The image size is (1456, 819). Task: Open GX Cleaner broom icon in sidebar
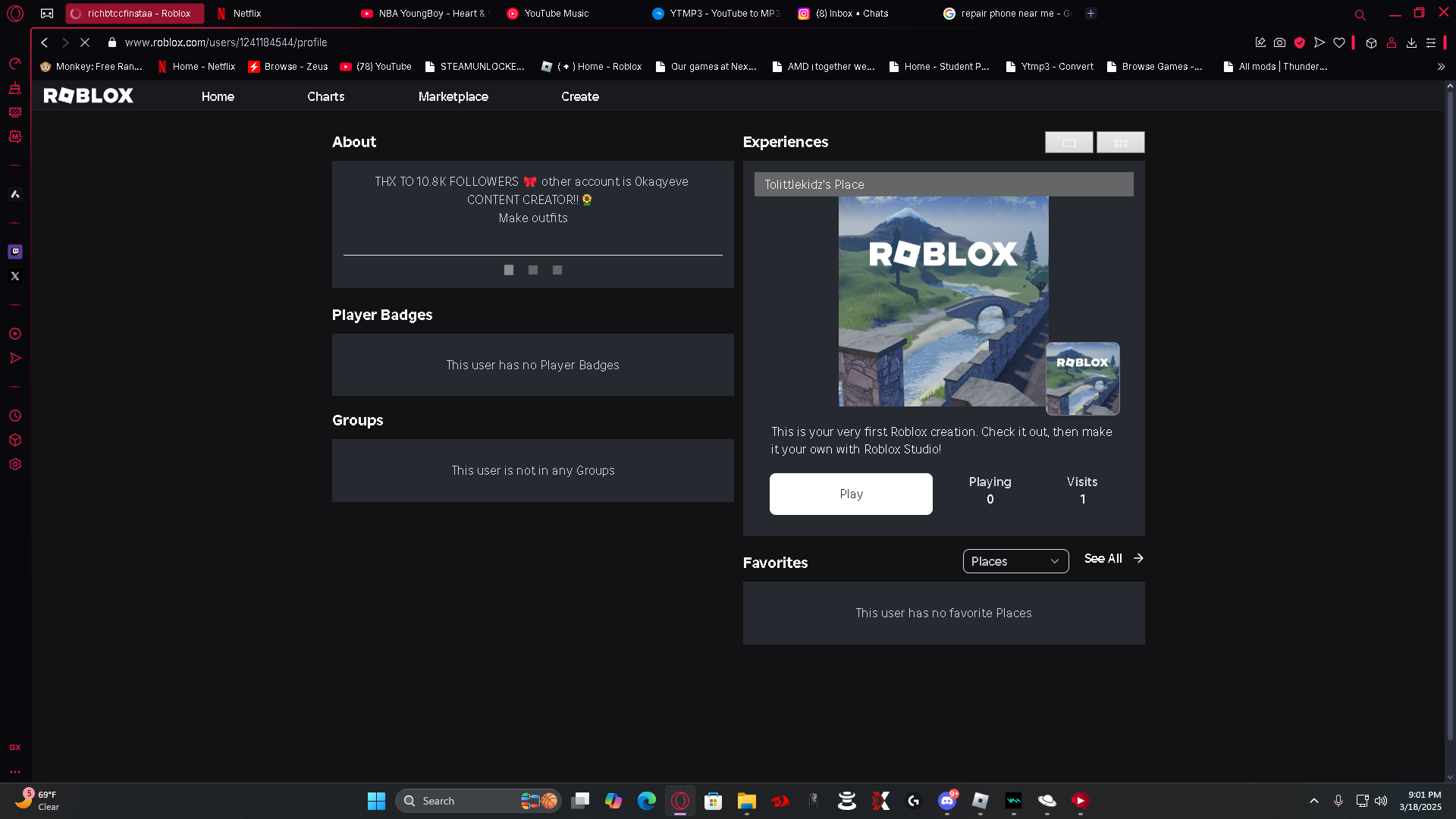15,88
